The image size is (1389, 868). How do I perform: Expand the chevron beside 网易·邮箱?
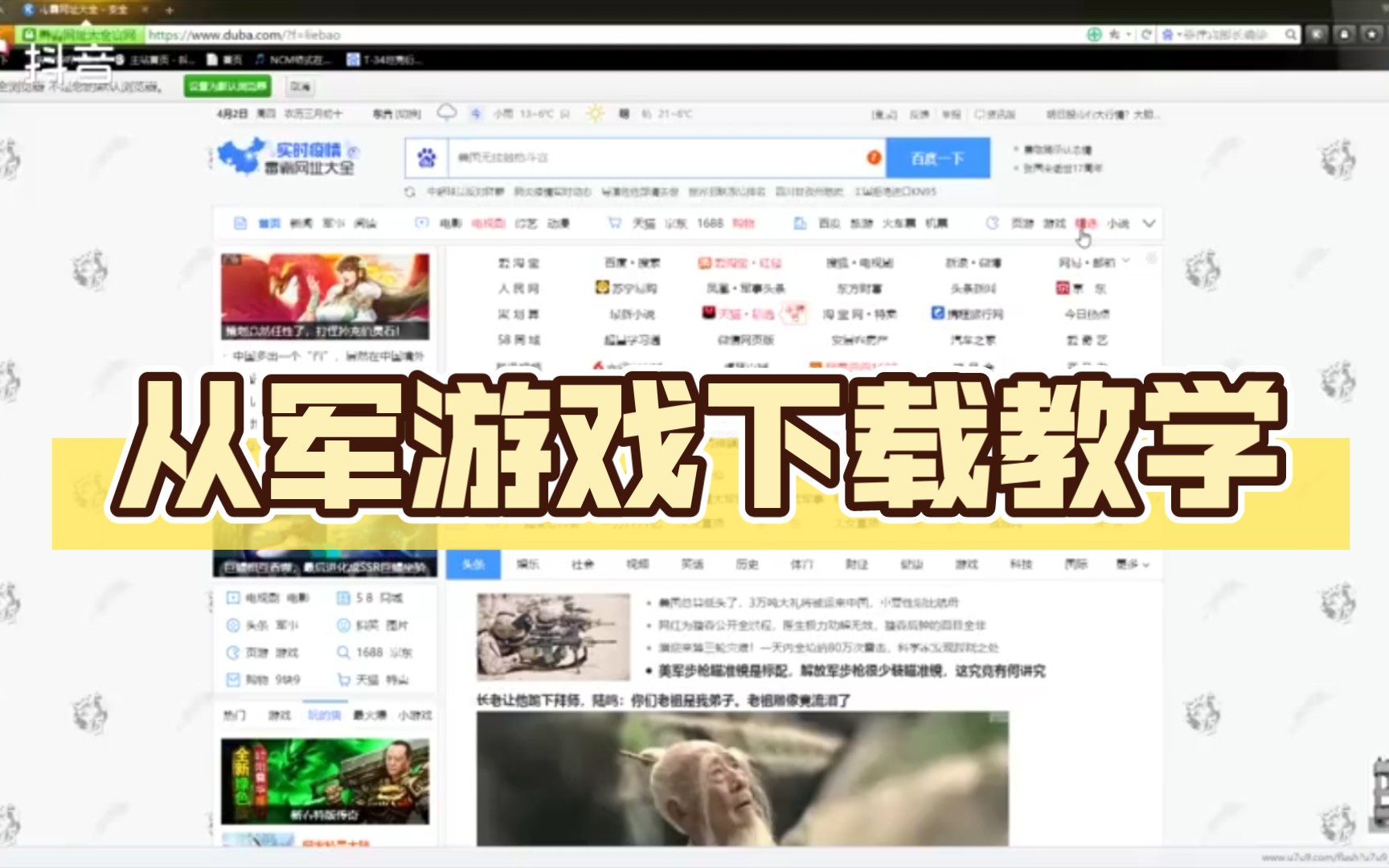[1126, 261]
